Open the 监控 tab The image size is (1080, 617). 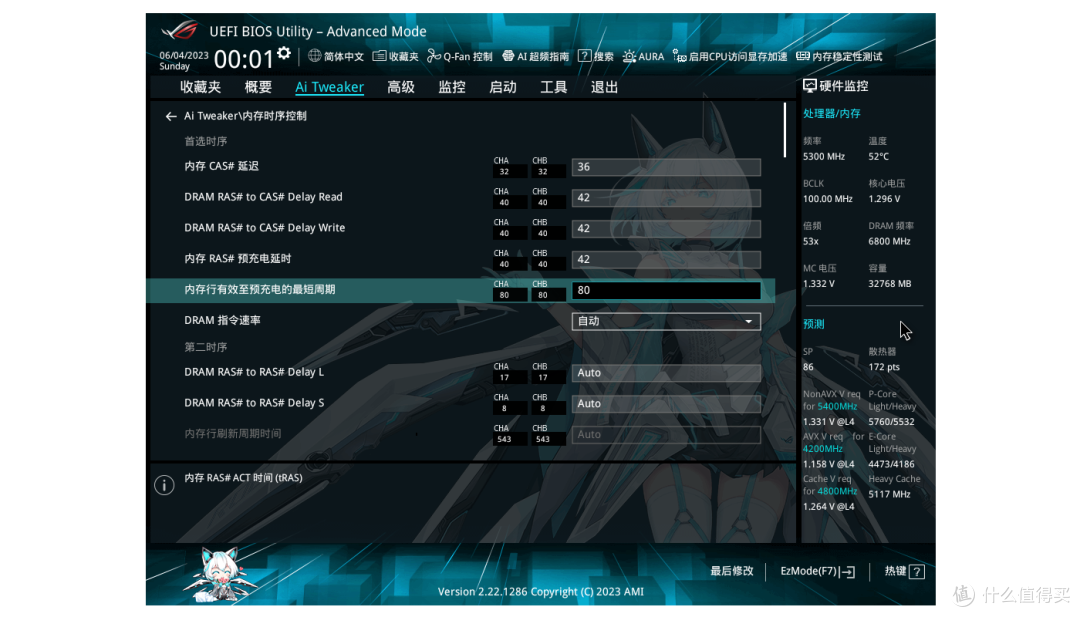click(x=452, y=87)
